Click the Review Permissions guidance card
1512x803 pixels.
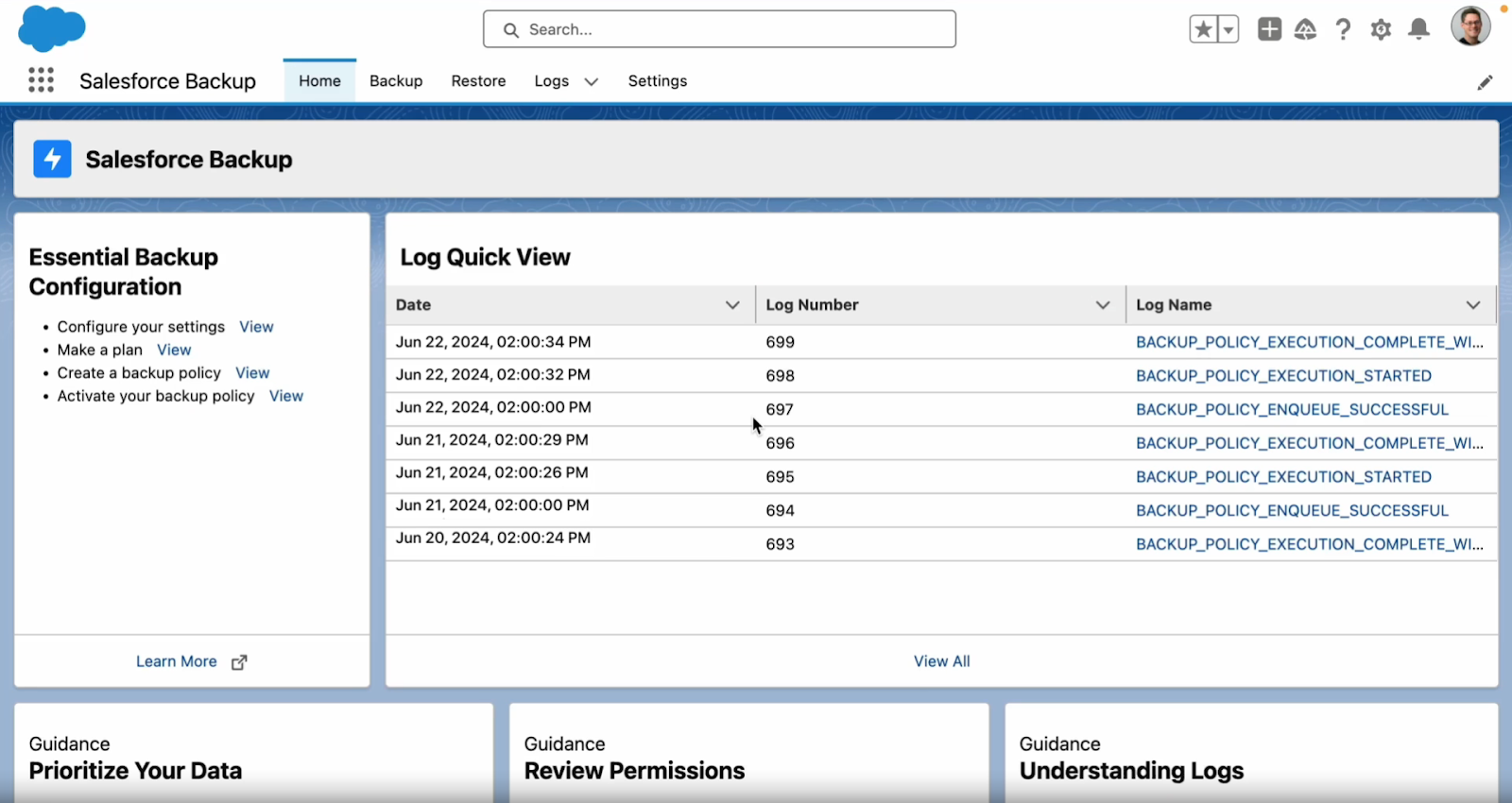tap(749, 754)
